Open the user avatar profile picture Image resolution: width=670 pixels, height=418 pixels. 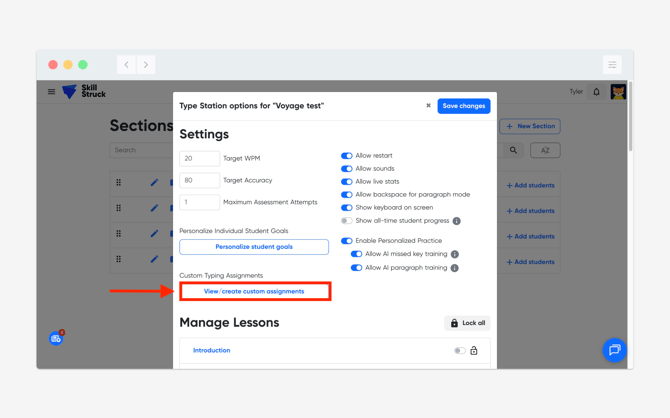[618, 92]
